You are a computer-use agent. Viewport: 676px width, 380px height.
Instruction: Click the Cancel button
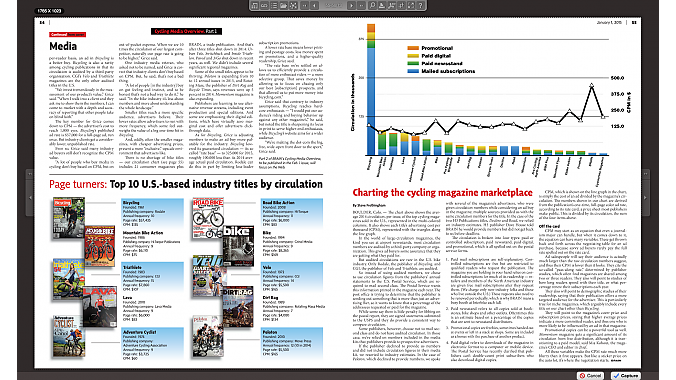click(590, 376)
